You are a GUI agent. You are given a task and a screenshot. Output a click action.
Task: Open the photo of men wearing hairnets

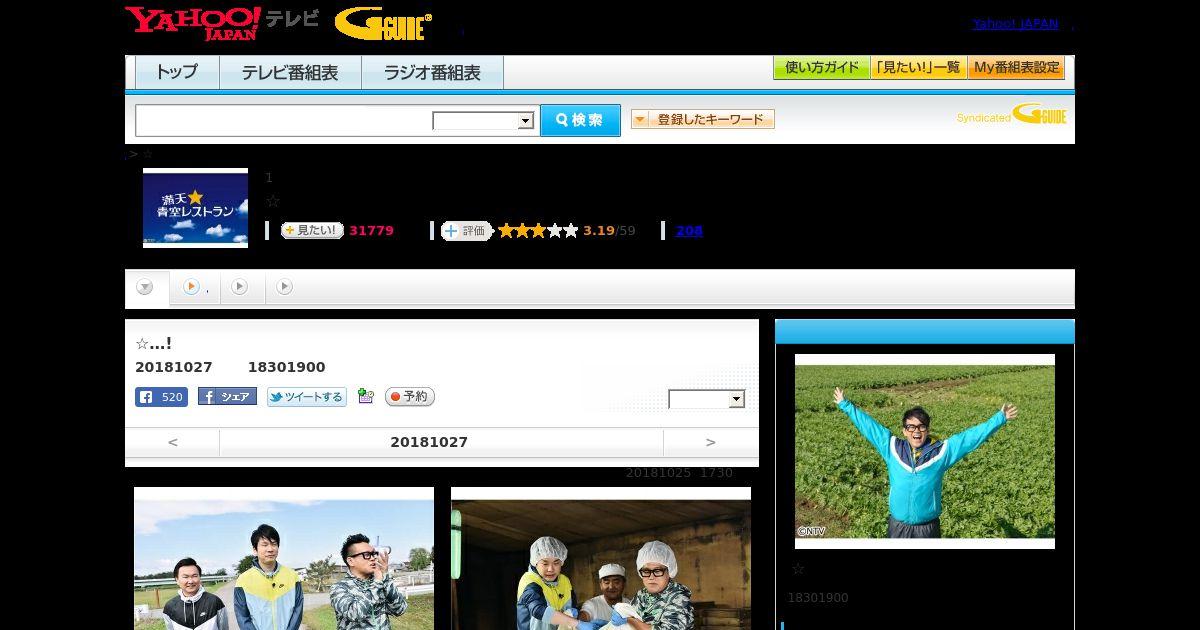[x=601, y=558]
